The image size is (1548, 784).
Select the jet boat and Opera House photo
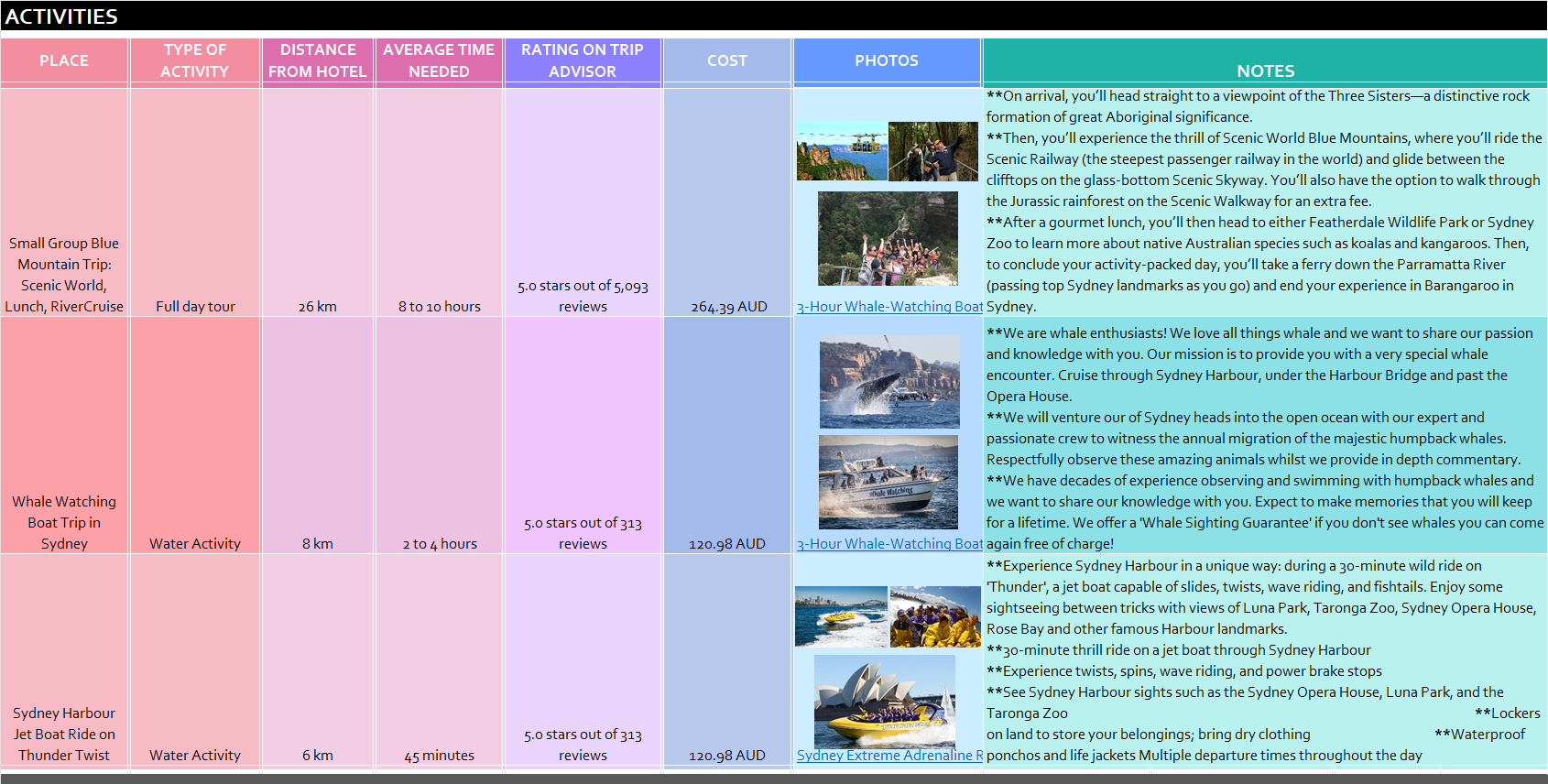click(x=885, y=702)
